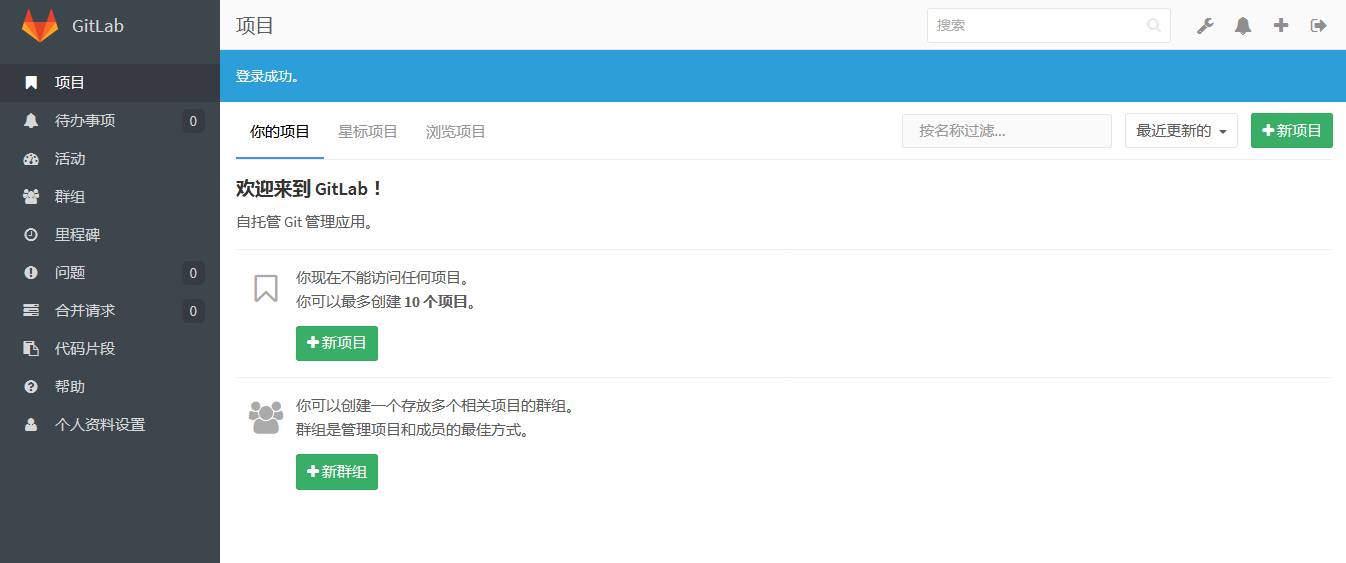Screen dimensions: 1346x563
Task: Click the merge icon beside 合并请求
Action: 31,311
